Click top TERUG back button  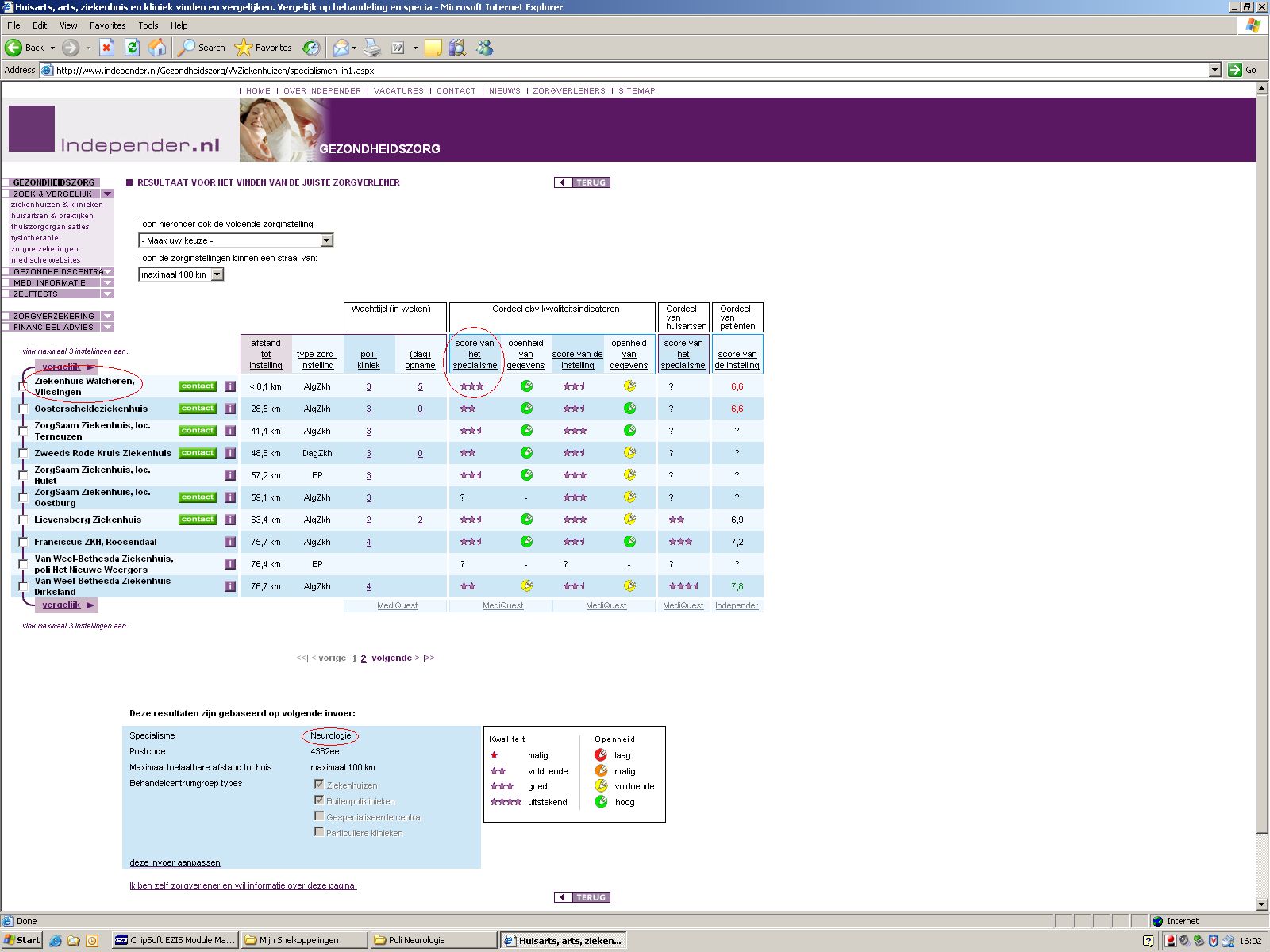point(582,182)
